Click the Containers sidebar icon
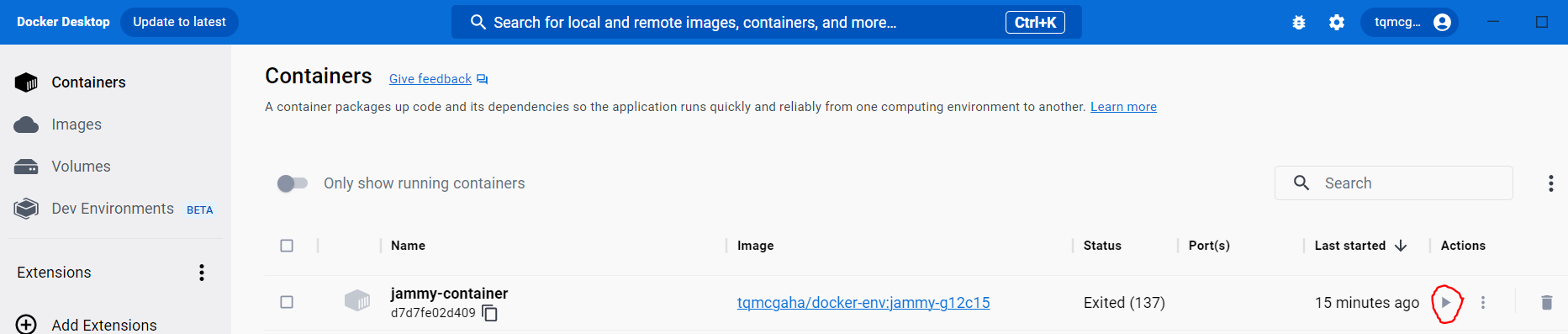Screen dimensions: 1568x334 [26, 82]
